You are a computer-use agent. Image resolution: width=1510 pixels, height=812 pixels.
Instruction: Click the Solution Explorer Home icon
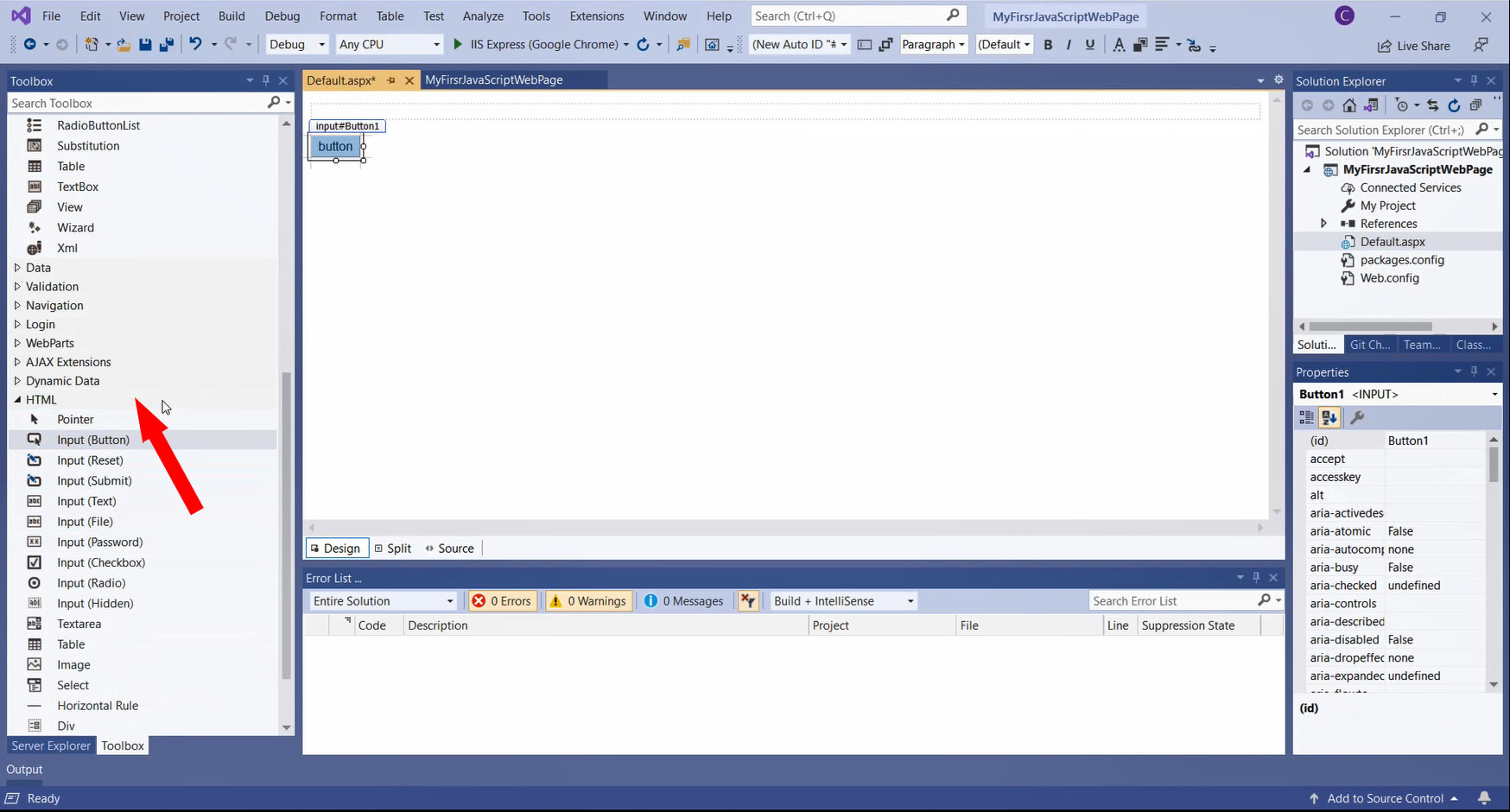1349,105
